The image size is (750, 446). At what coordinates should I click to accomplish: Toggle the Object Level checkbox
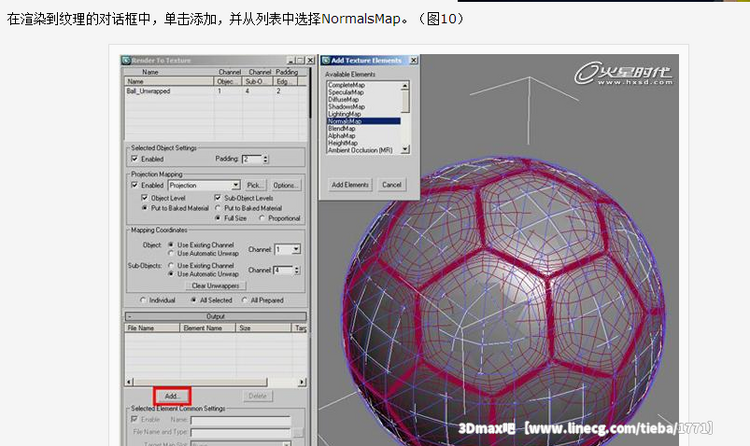pos(144,198)
